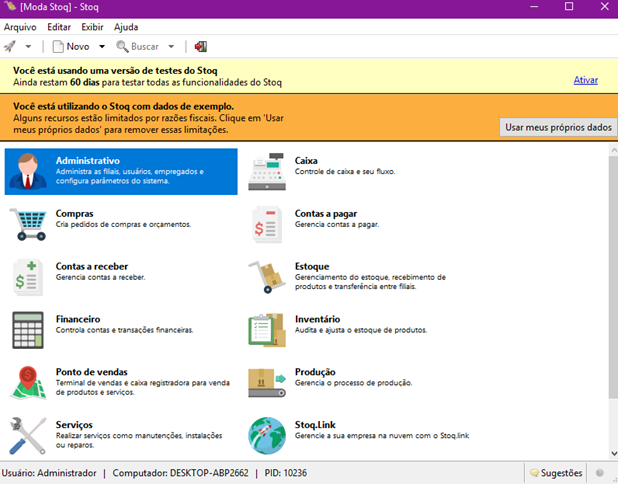Image resolution: width=618 pixels, height=484 pixels.
Task: Select the Contas a pagar title text
Action: (x=326, y=214)
